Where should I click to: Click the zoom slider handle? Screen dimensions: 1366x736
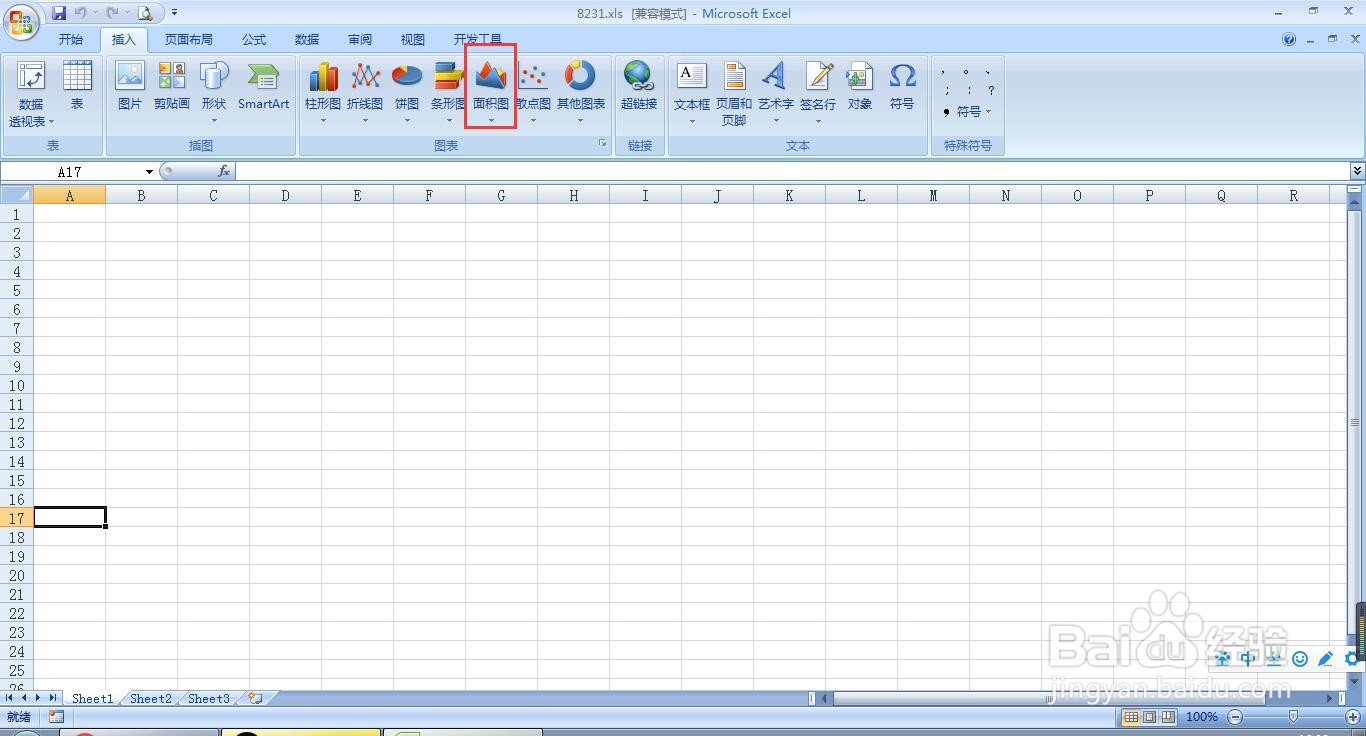click(x=1294, y=717)
